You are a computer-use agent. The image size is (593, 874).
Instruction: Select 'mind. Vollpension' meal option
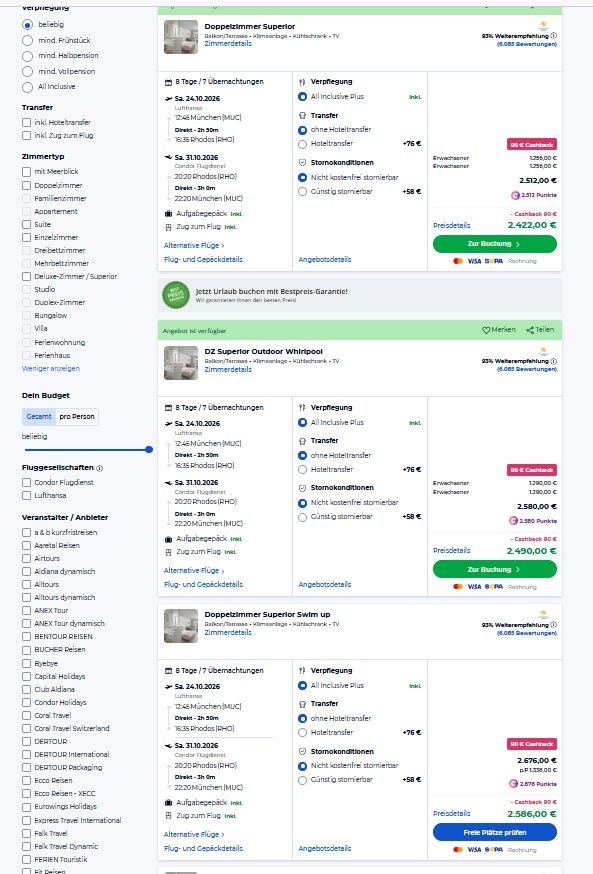coord(27,71)
